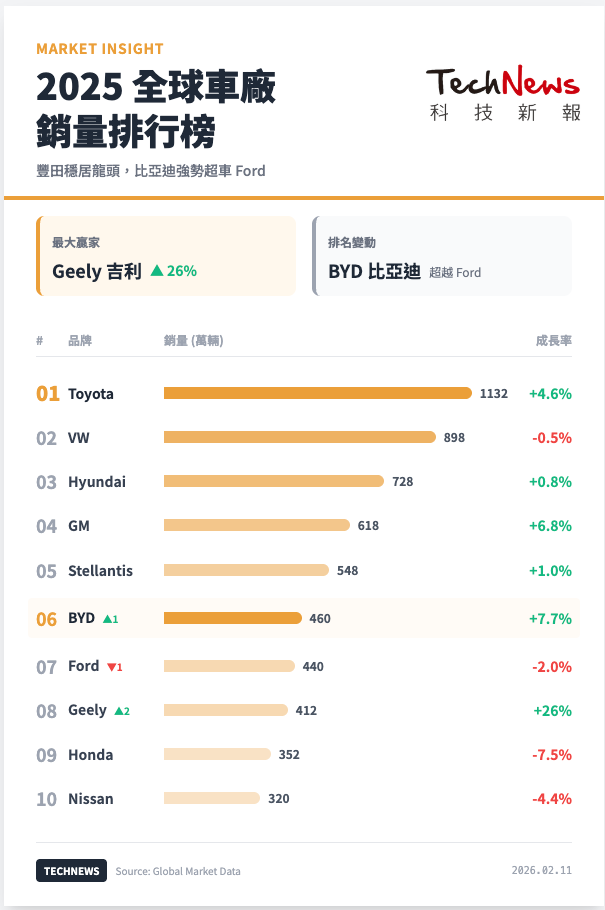Viewport: 605px width, 910px height.
Task: Click Toyota's orange sales bar
Action: click(x=317, y=393)
